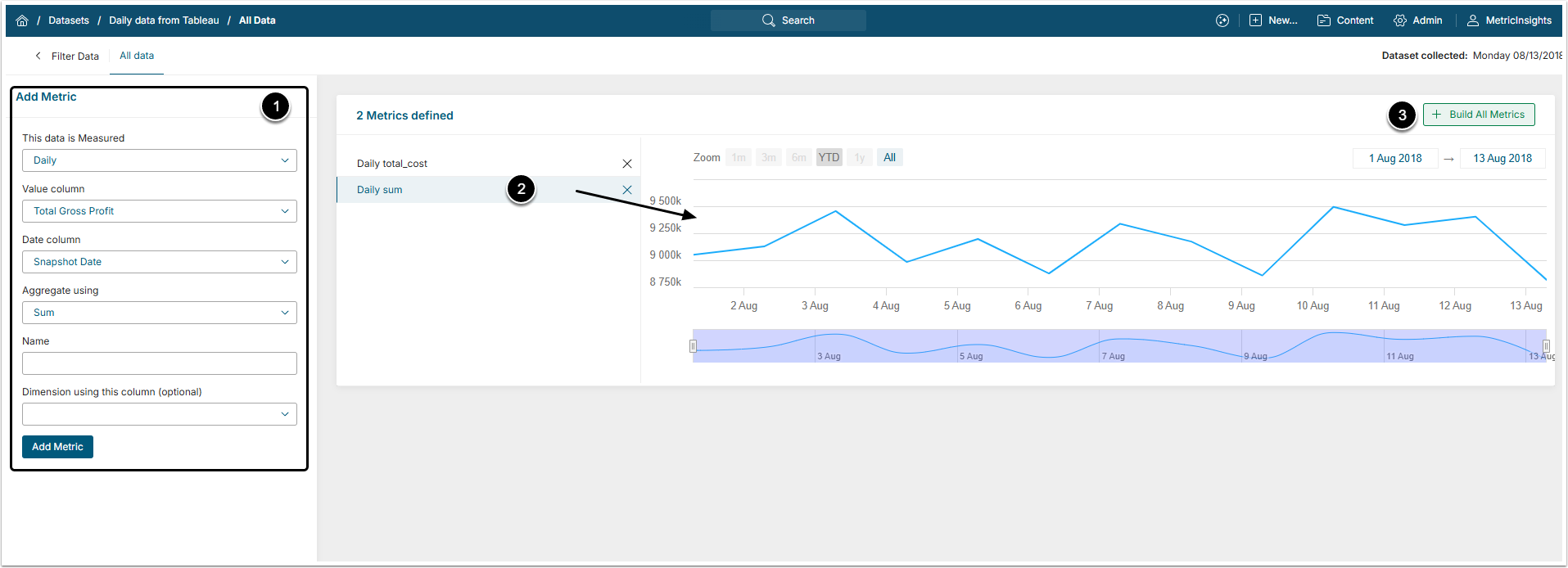Click the 13 Aug 2018 end date

pos(1502,158)
